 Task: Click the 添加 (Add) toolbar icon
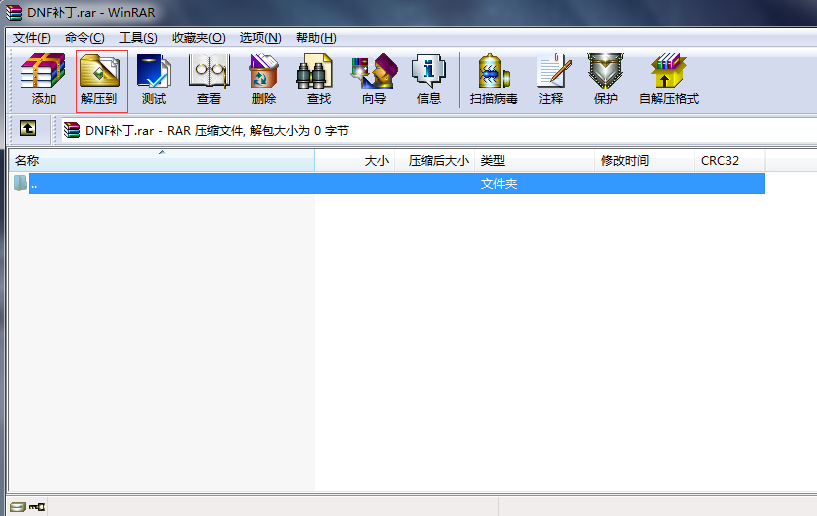pos(43,80)
